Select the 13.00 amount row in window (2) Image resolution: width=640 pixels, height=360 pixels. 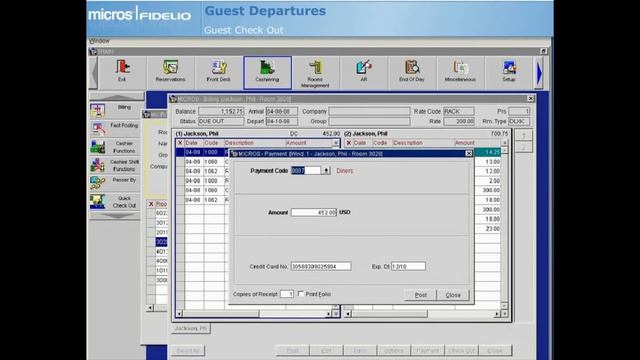click(488, 162)
